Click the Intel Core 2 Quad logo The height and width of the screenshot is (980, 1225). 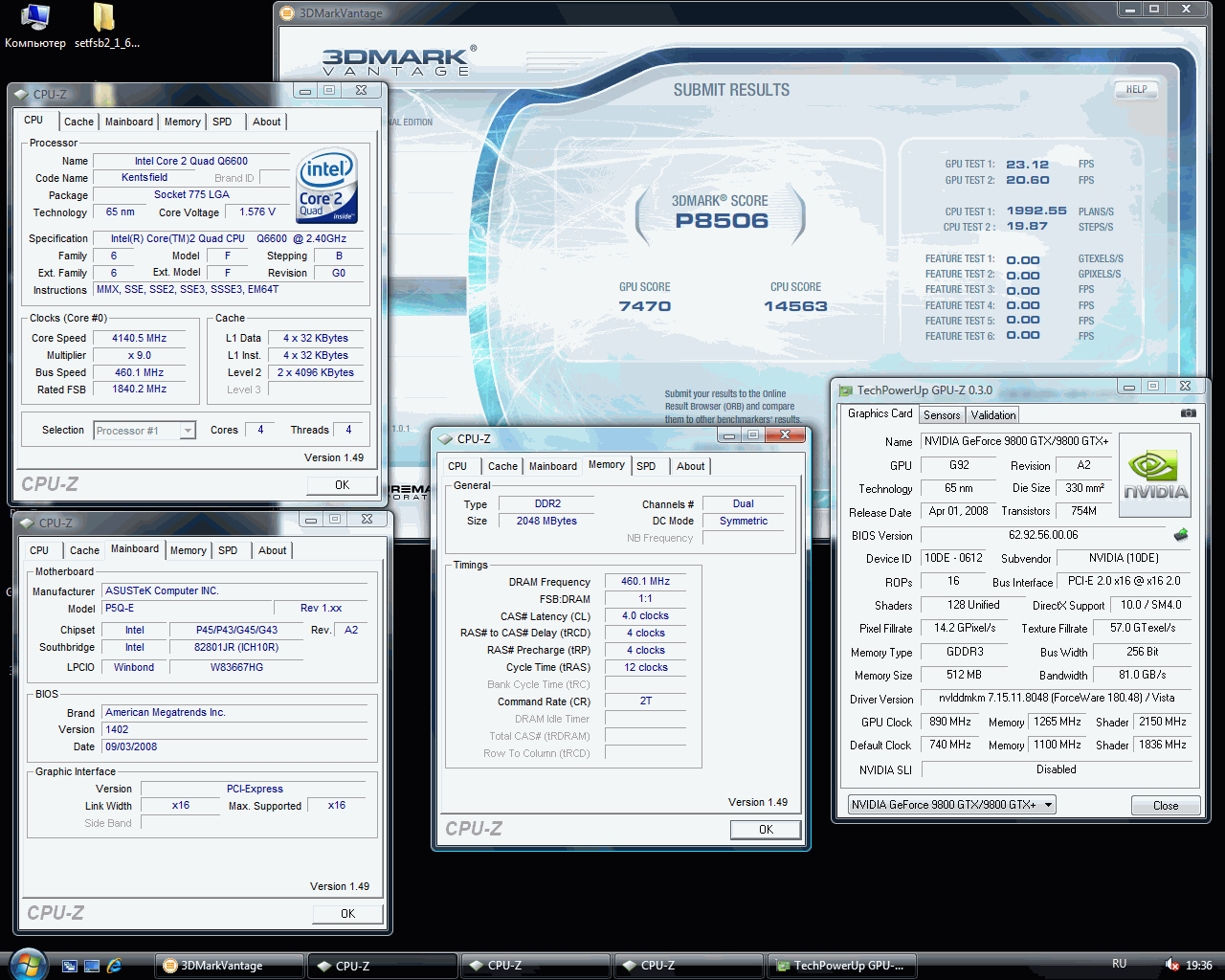click(x=326, y=185)
